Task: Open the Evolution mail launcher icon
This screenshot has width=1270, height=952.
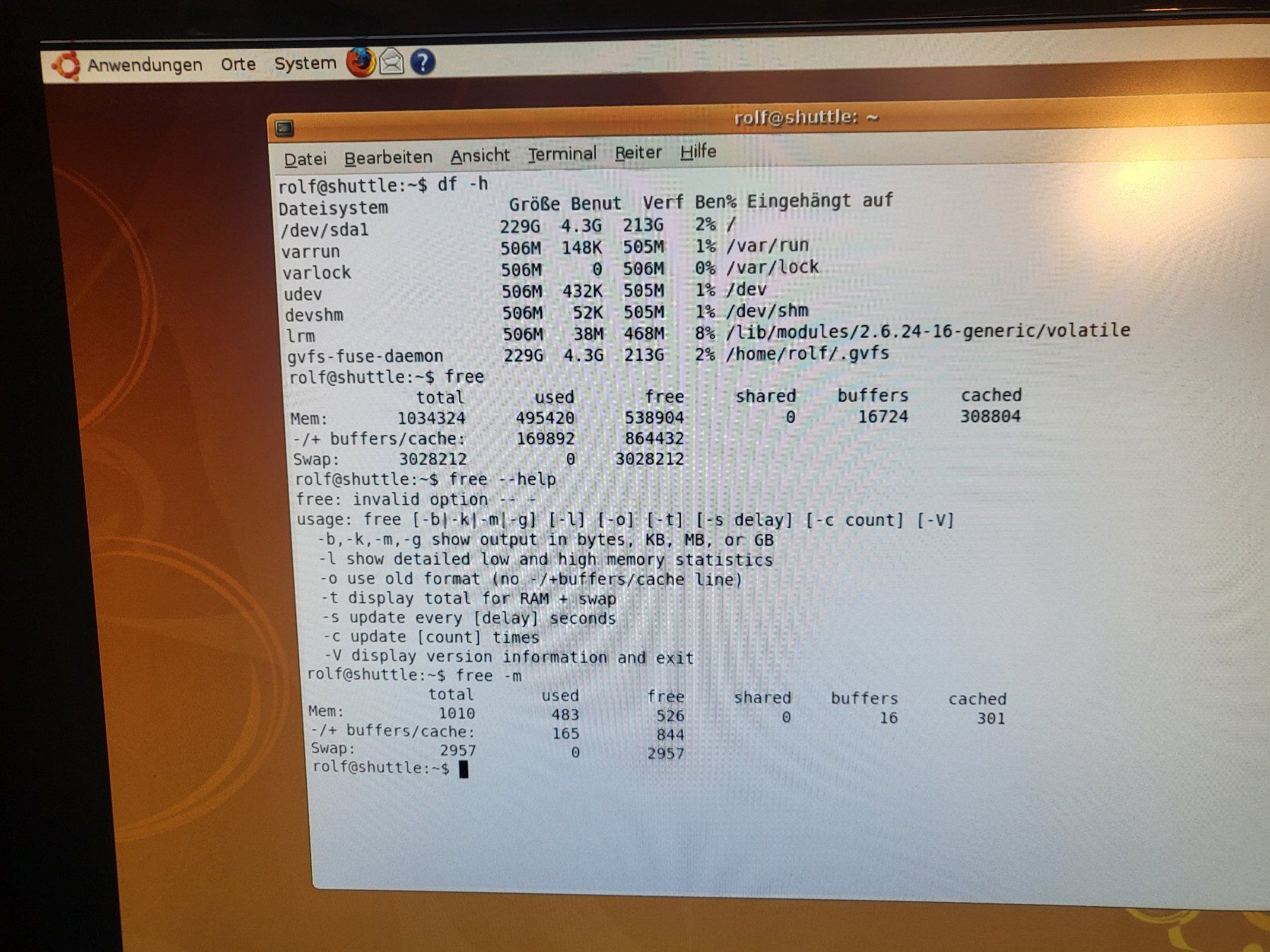Action: tap(392, 62)
